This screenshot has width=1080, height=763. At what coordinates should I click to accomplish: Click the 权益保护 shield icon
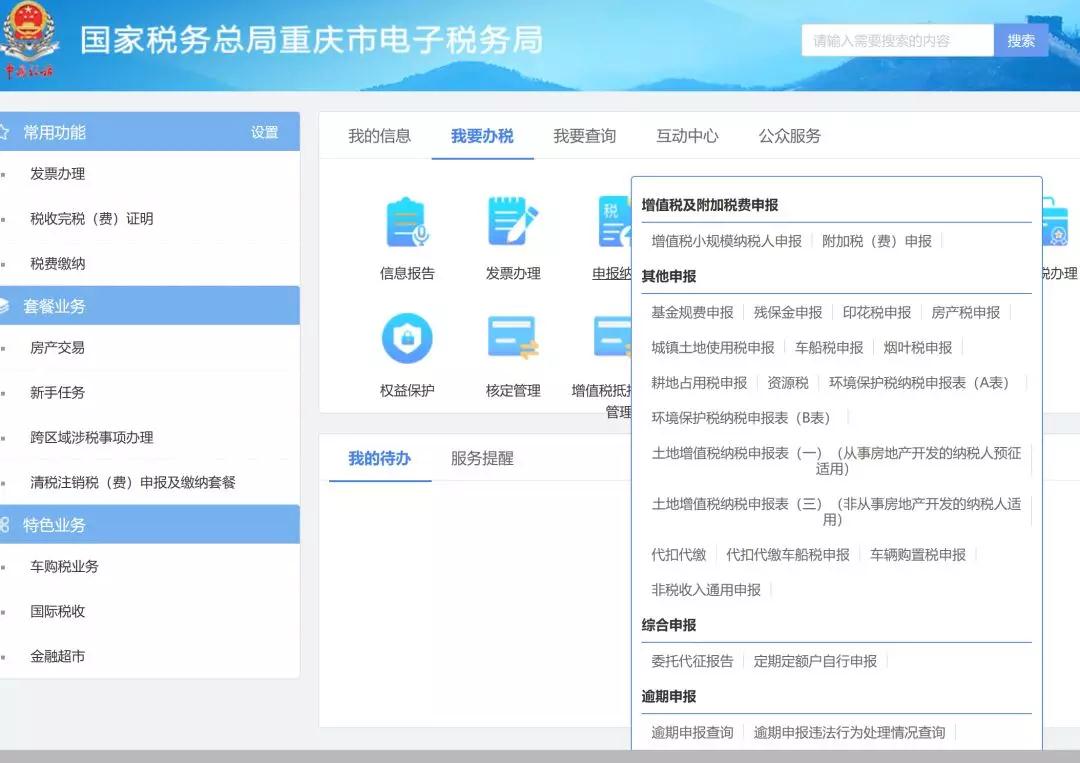pos(407,338)
